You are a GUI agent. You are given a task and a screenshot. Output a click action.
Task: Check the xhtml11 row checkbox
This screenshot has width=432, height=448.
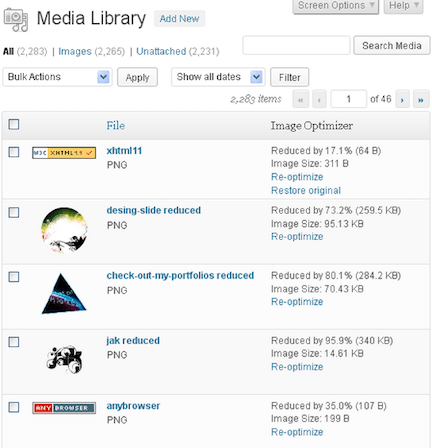[14, 152]
